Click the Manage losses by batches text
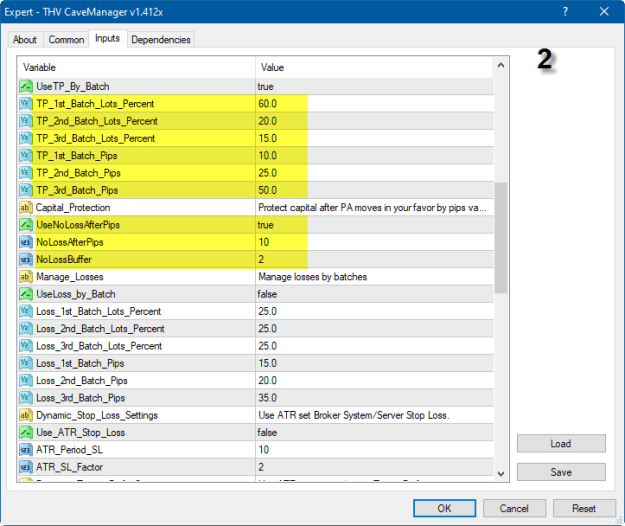Viewport: 625px width, 526px height. point(312,277)
